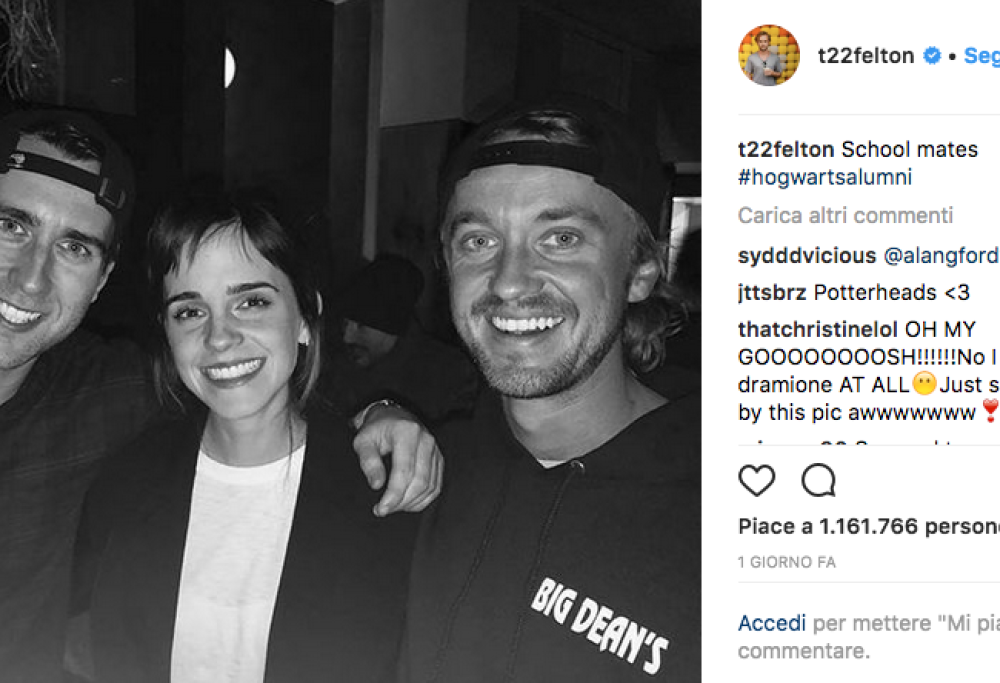Click the black and white post photo
Screen dimensions: 1000x683
pyautogui.click(x=350, y=341)
